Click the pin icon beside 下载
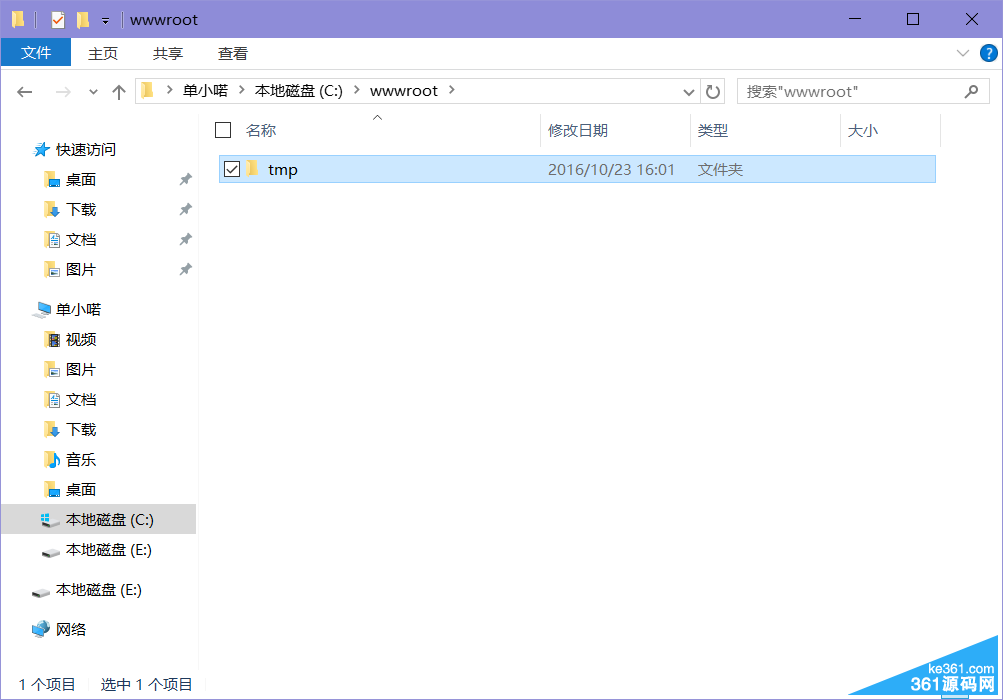 (x=186, y=210)
